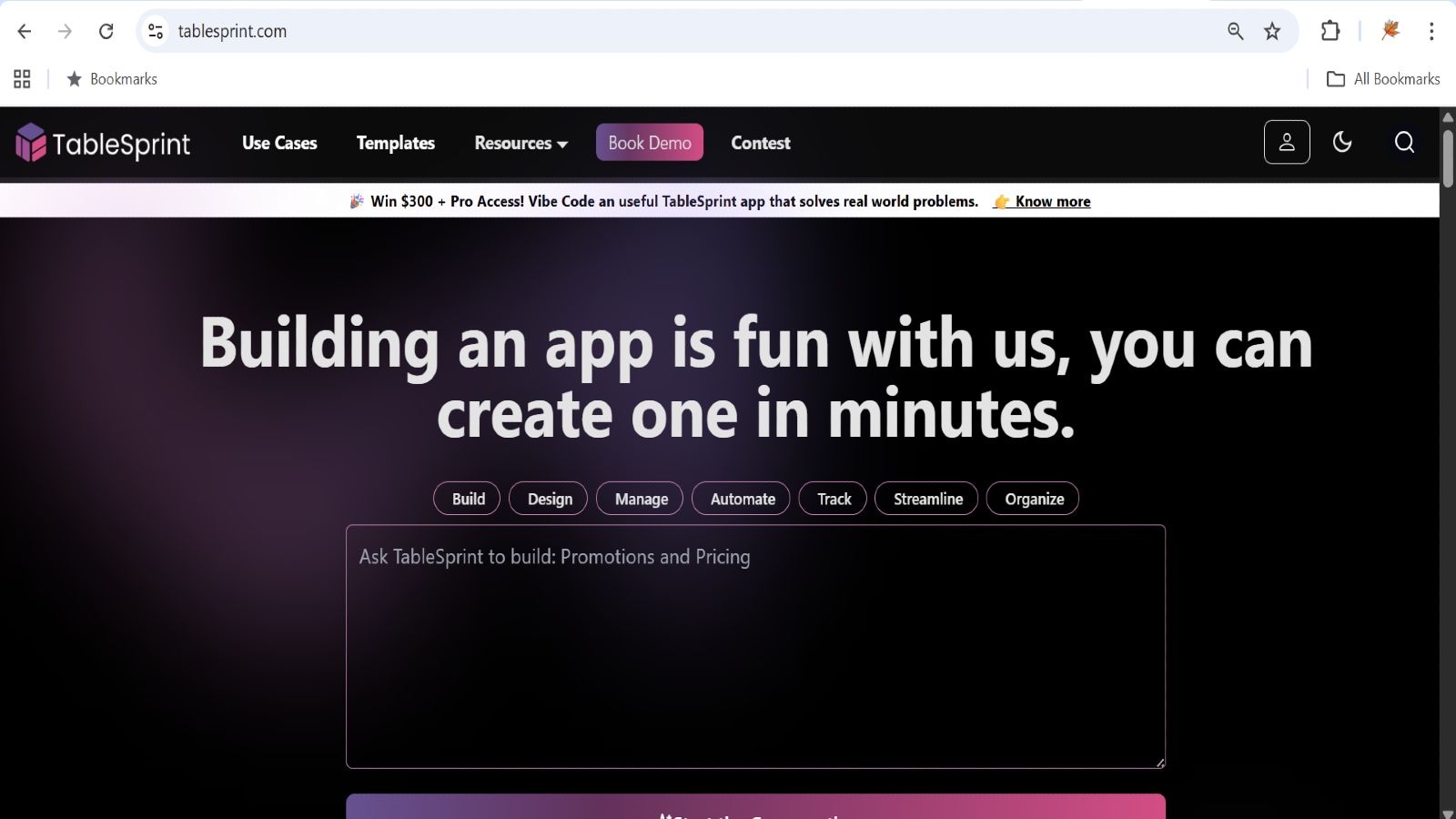Open the Contest page
Image resolution: width=1456 pixels, height=819 pixels.
click(761, 143)
